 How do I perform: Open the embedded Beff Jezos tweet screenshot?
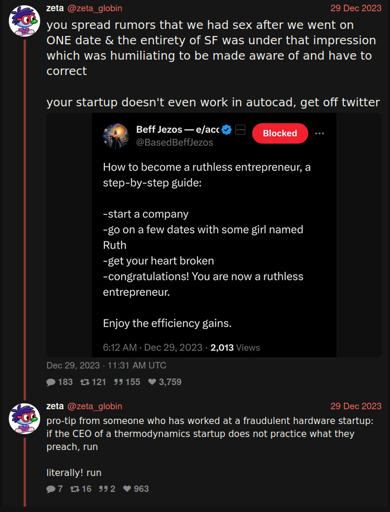214,235
